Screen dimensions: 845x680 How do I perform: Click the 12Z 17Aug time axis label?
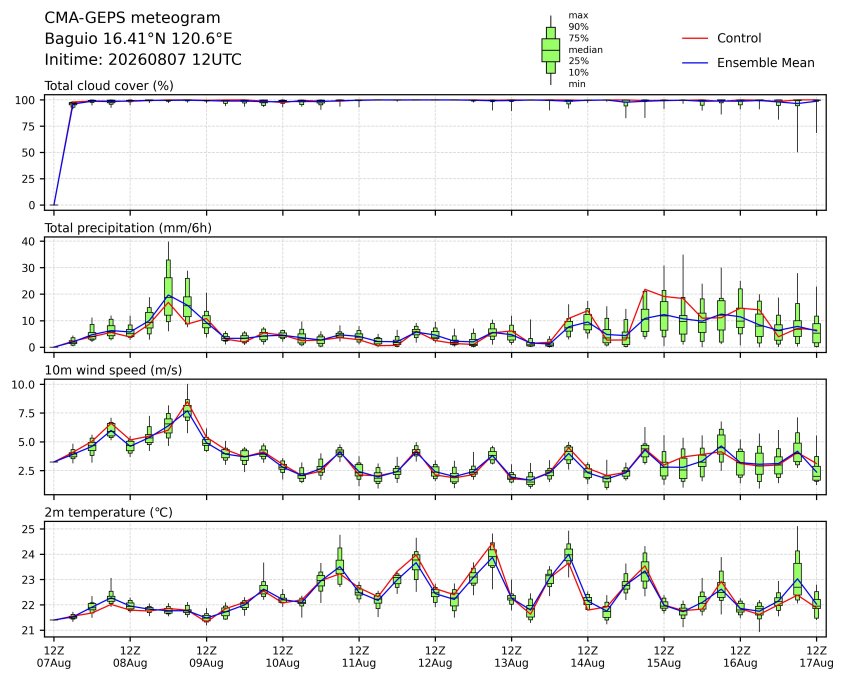pos(816,657)
